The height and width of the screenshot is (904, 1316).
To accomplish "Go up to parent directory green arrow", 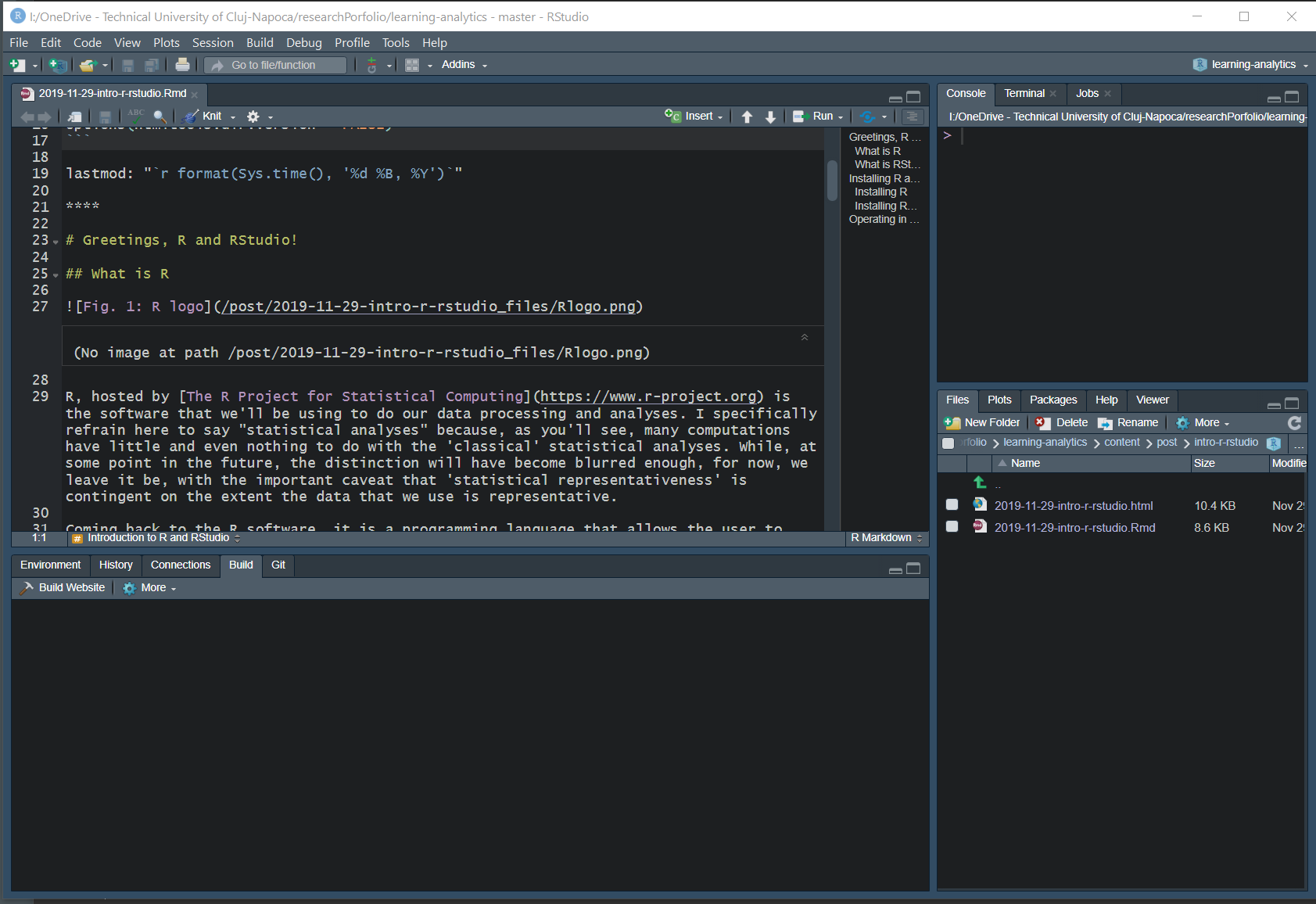I will (x=980, y=482).
